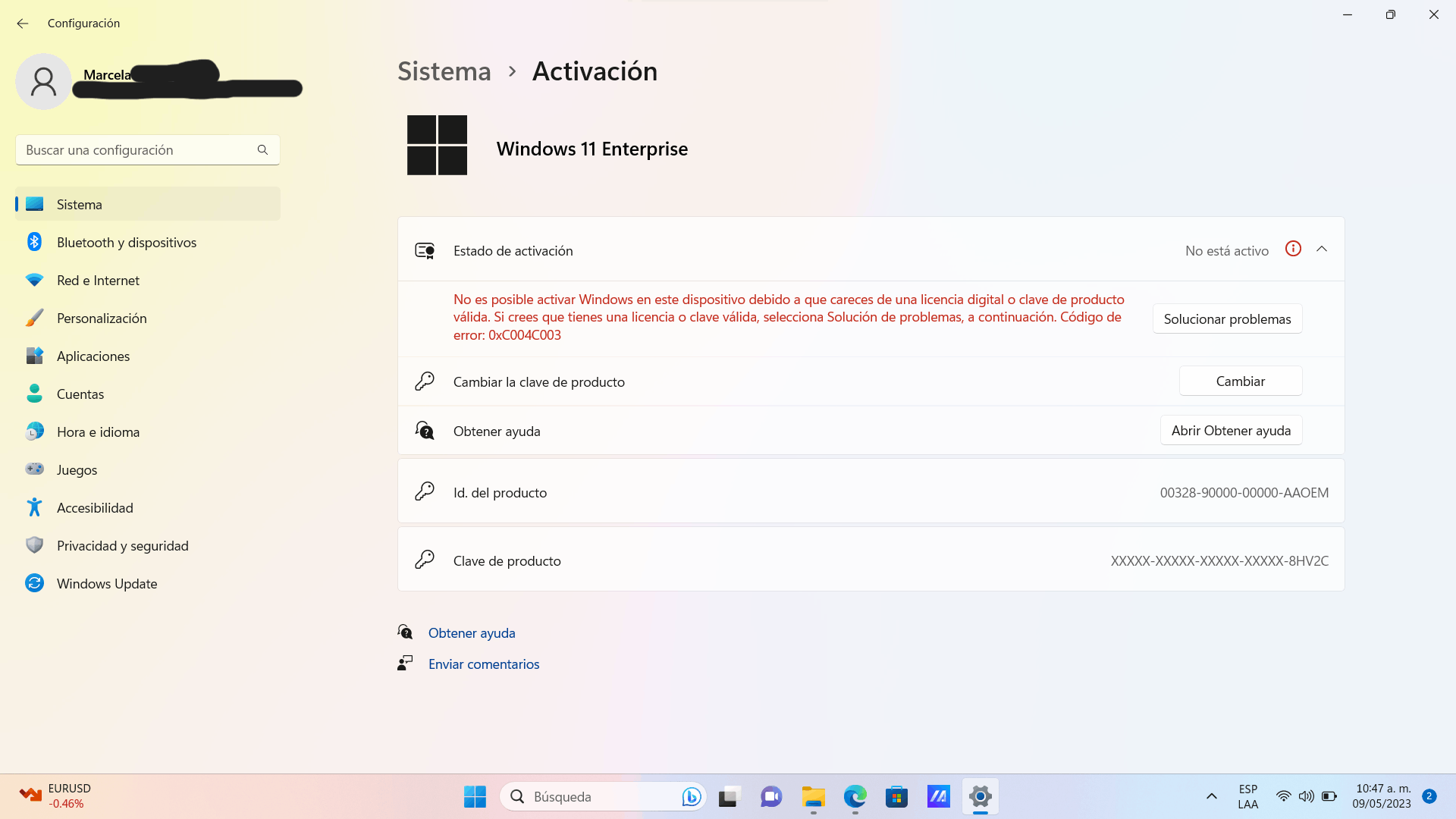Click the Windows Start button
This screenshot has height=819, width=1456.
(x=475, y=796)
